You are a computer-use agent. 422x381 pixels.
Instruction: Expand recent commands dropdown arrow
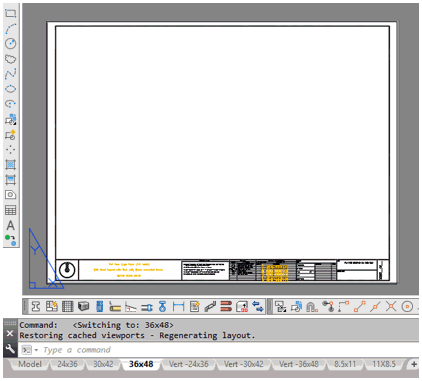[36, 350]
